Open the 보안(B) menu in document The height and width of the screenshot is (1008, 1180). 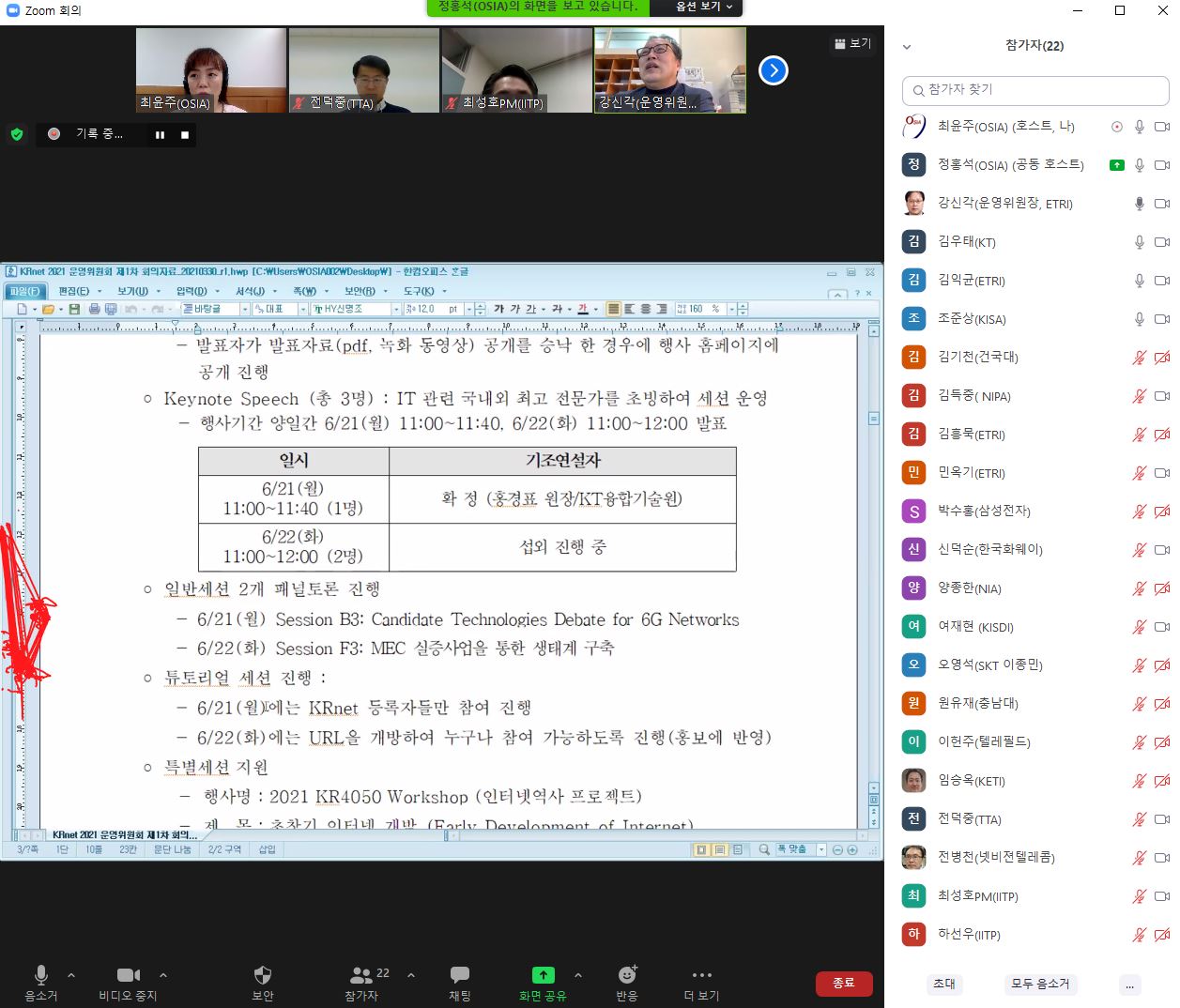pos(360,291)
